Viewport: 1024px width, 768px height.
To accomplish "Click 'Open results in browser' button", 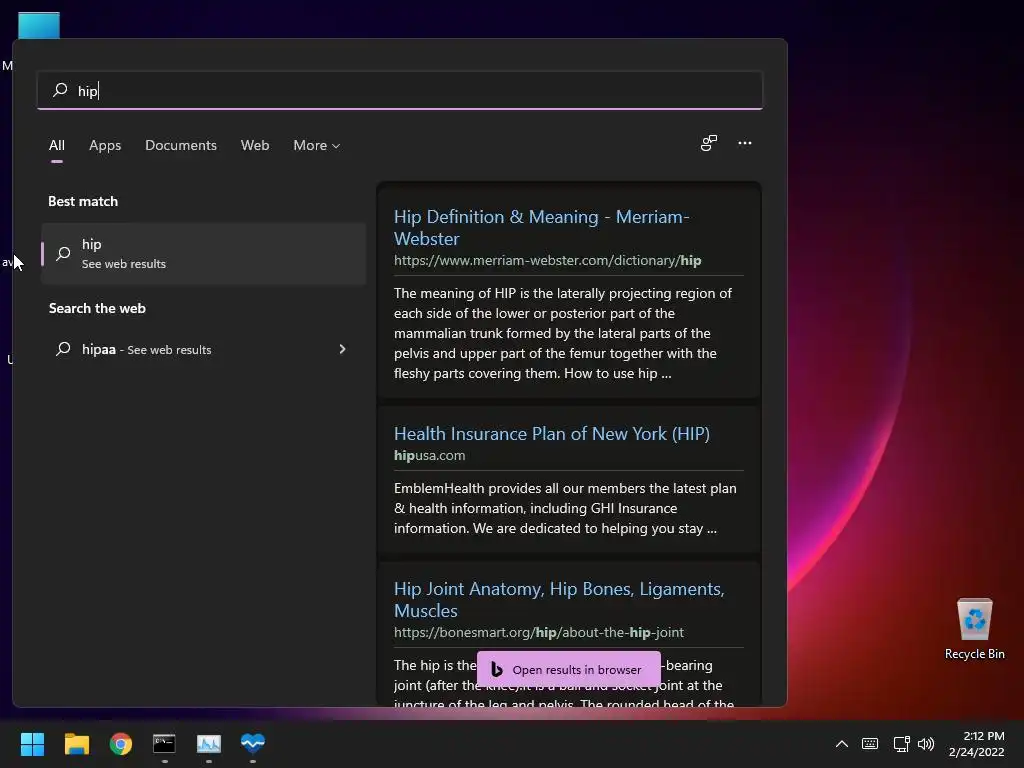I will click(569, 669).
